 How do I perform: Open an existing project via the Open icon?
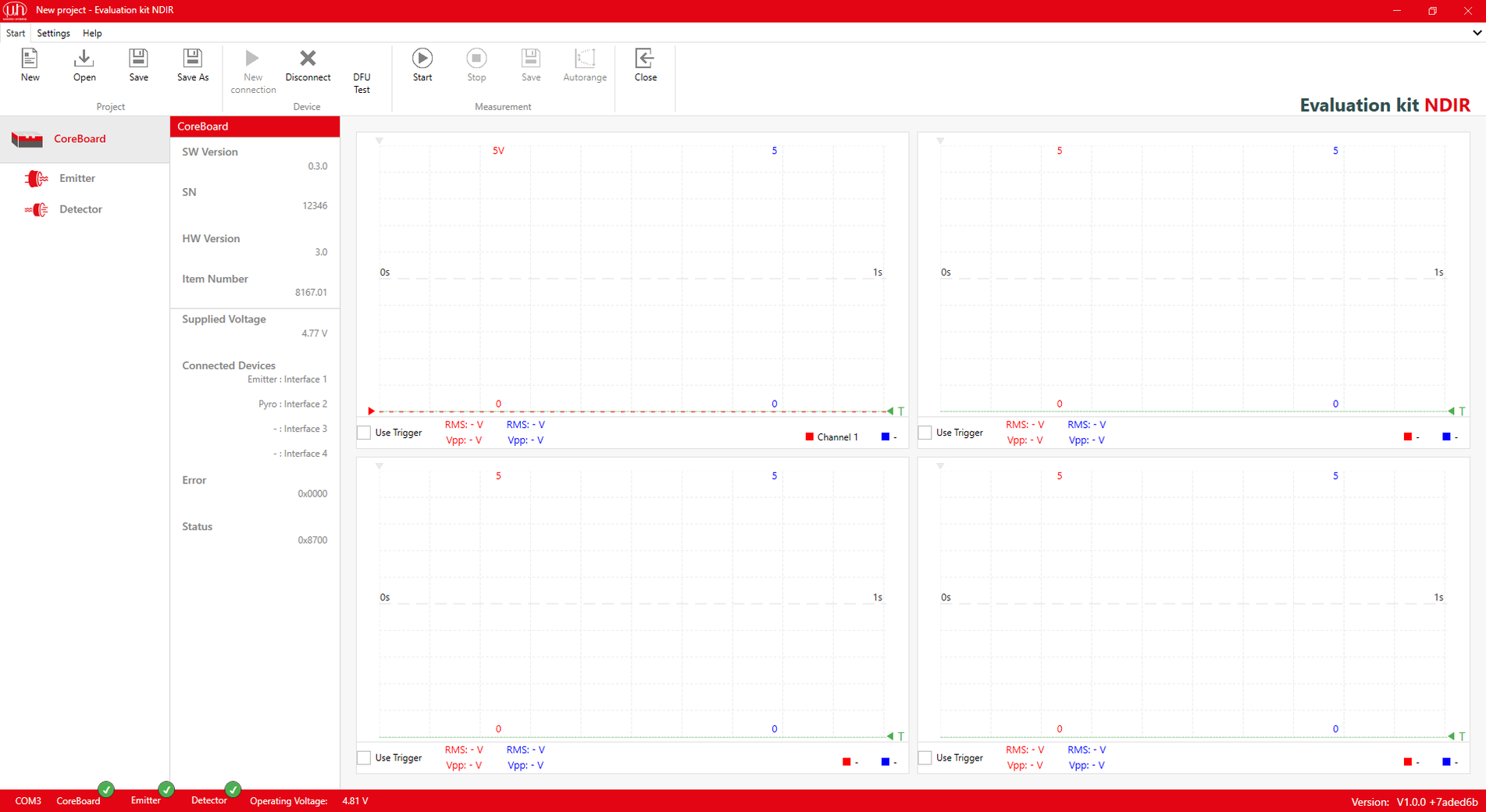tap(84, 66)
